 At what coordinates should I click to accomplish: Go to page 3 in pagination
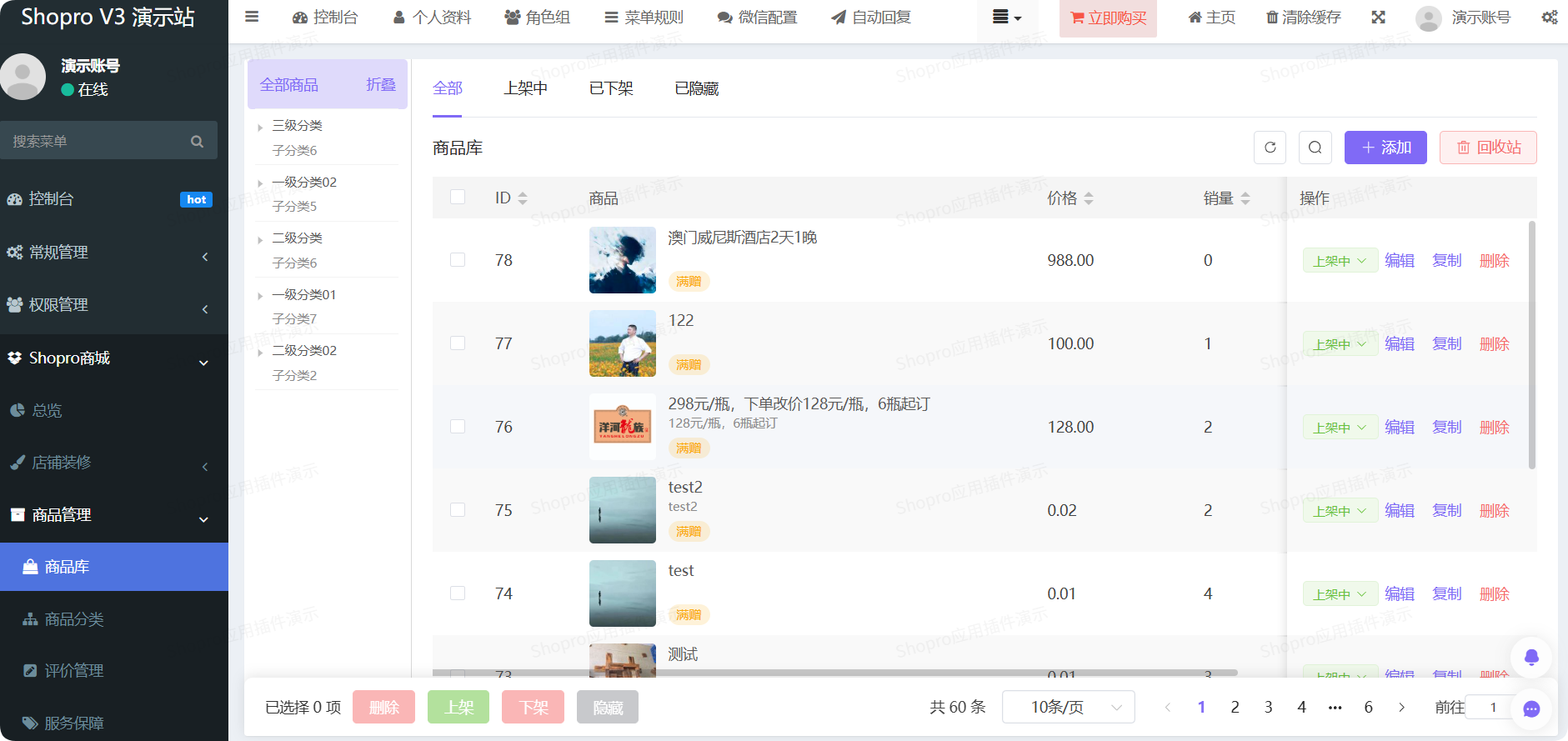pos(1268,707)
